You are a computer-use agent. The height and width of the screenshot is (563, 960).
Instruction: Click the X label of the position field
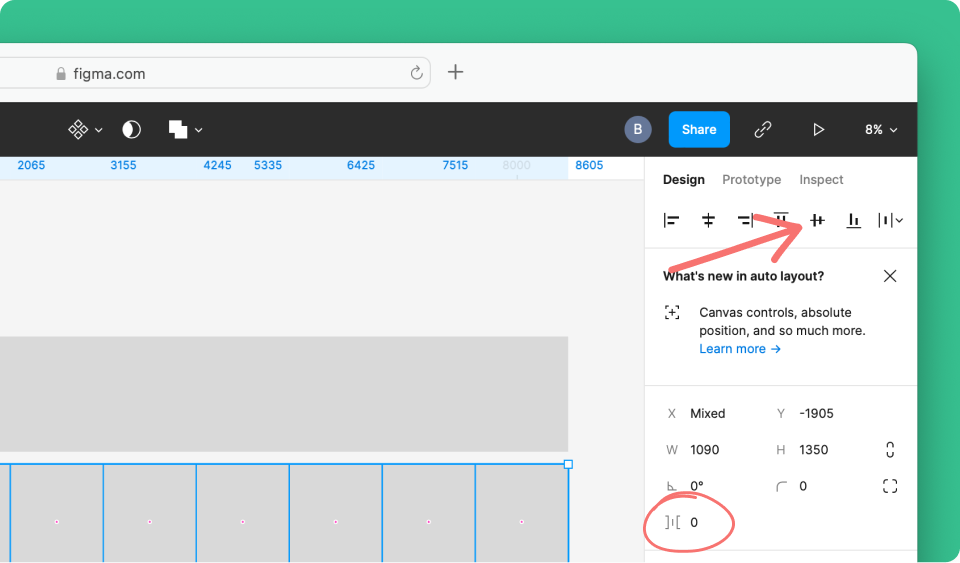(672, 414)
